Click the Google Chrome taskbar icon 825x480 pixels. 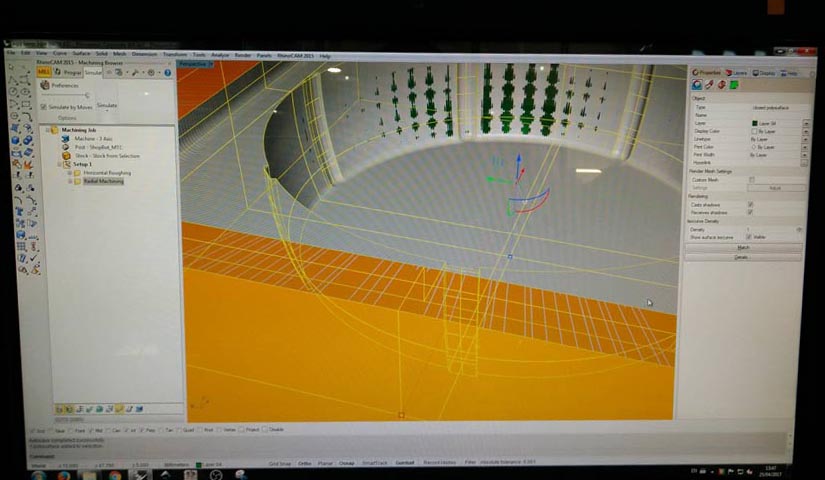coord(115,475)
